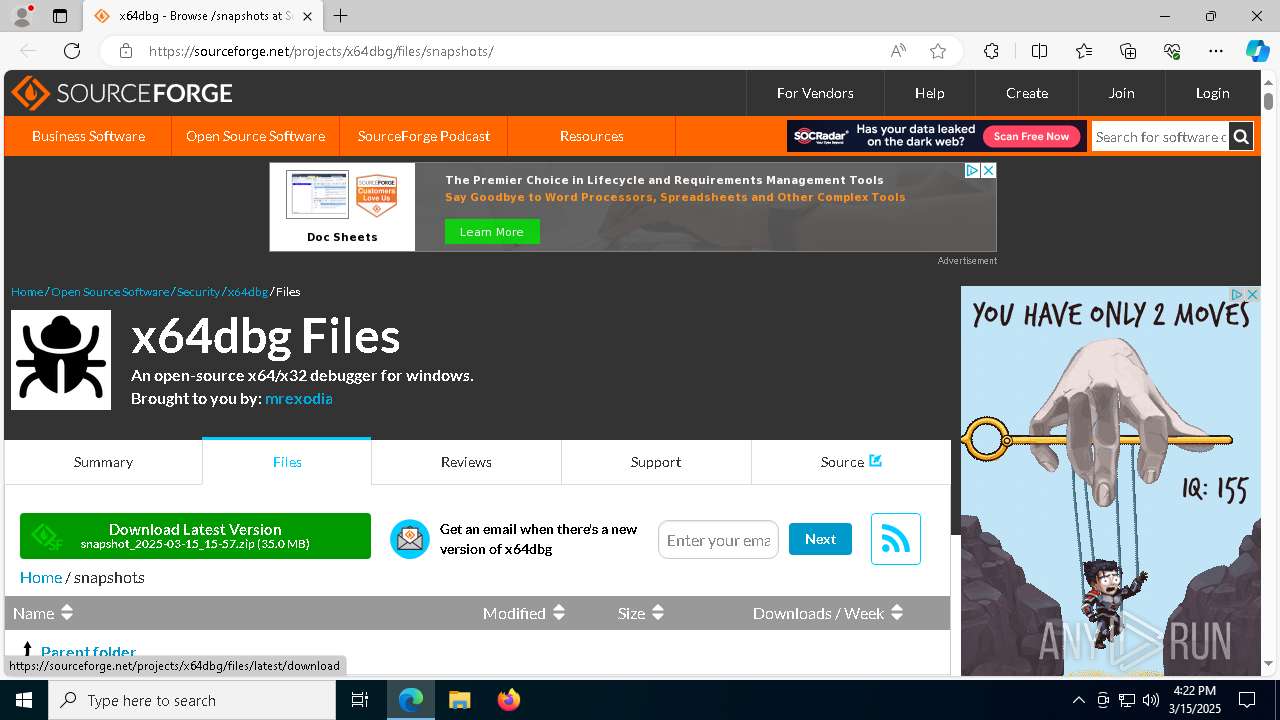Open RSS feed icon
Screen dimensions: 1280x720
point(895,539)
